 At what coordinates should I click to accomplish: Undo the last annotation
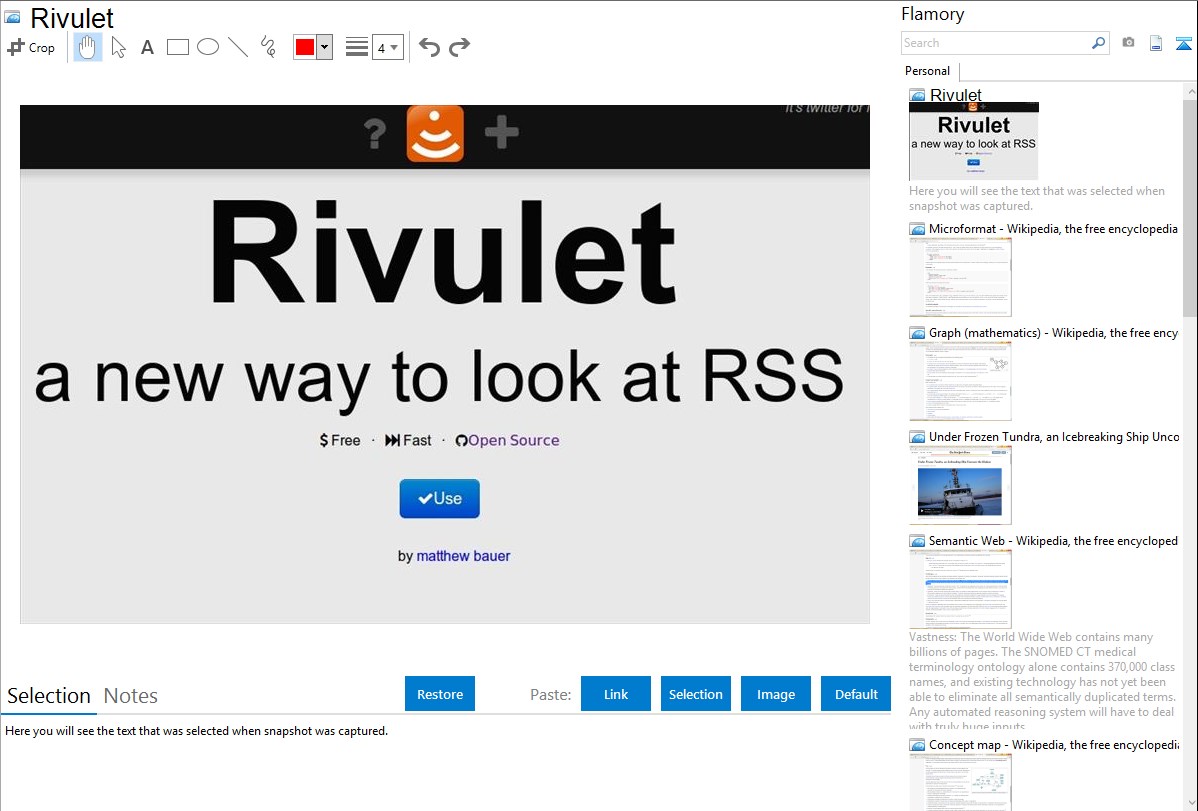(x=429, y=47)
